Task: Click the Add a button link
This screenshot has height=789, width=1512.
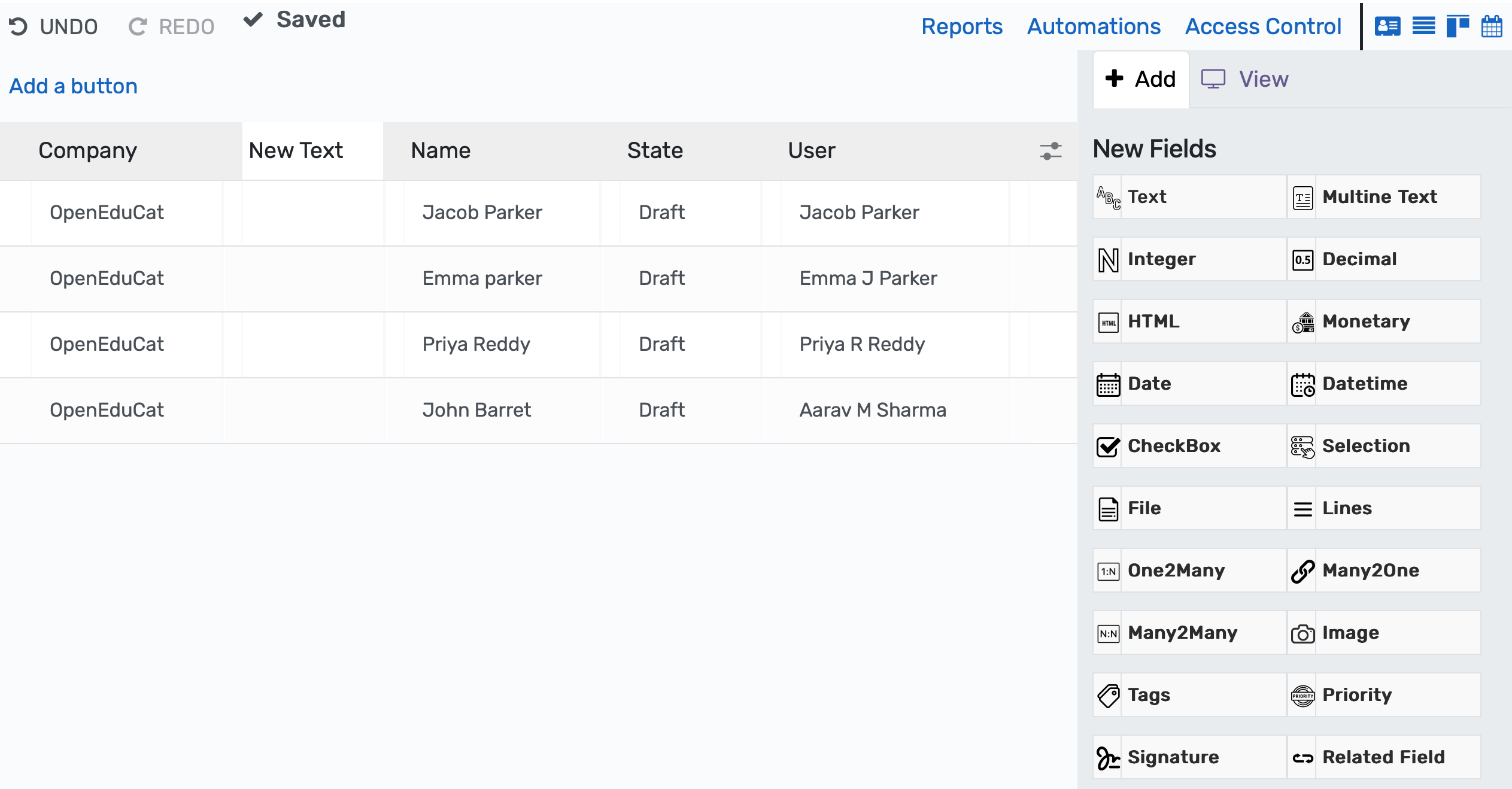Action: click(x=72, y=86)
